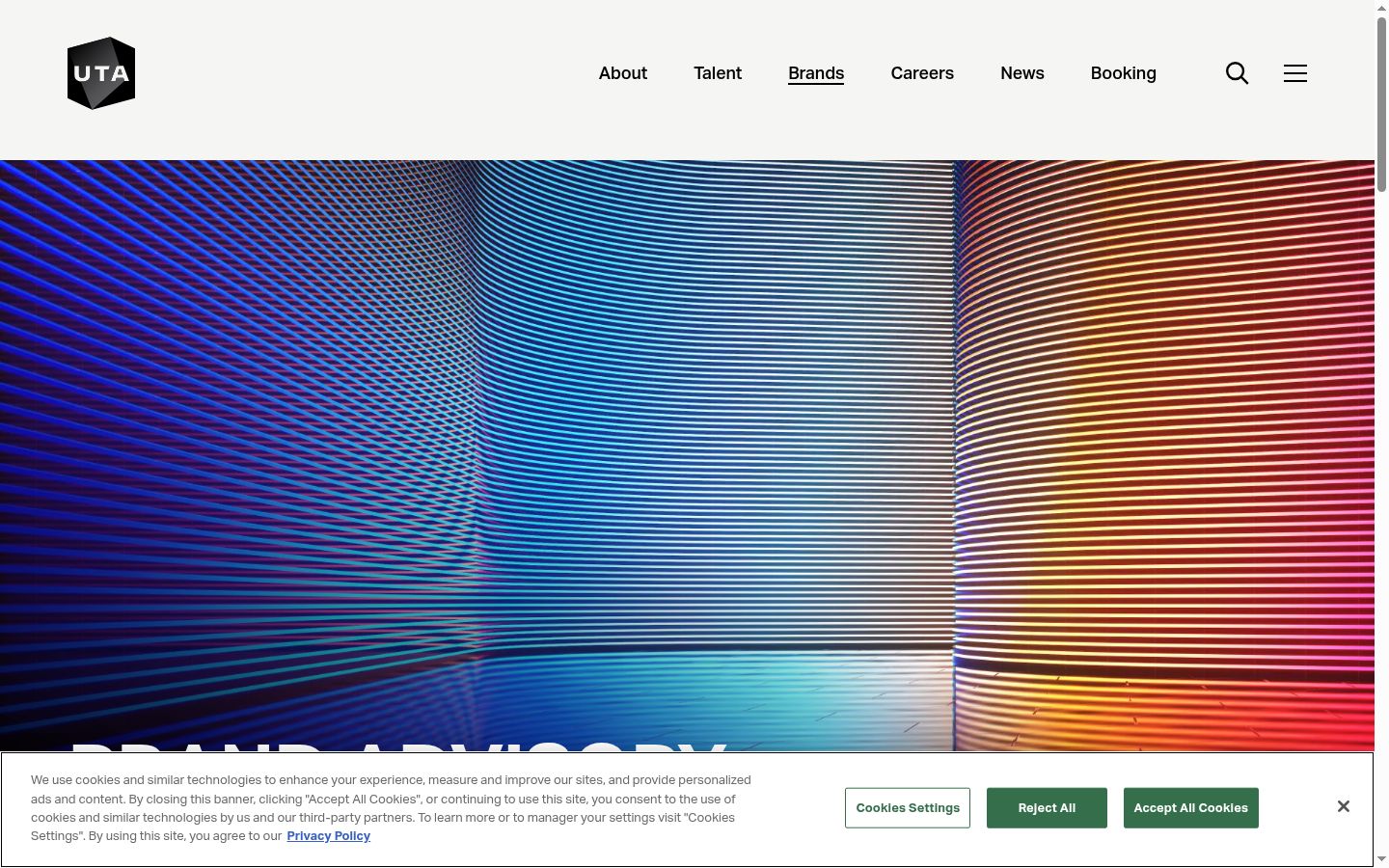Open the hamburger menu
The width and height of the screenshot is (1389, 868).
point(1295,73)
